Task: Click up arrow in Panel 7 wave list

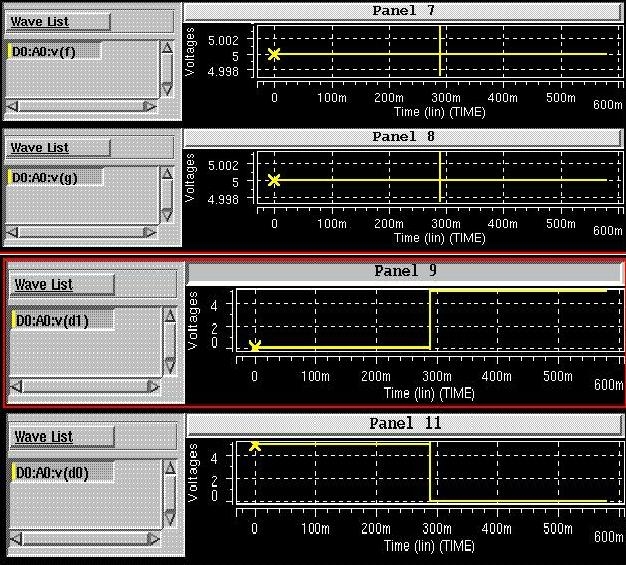Action: [x=167, y=48]
